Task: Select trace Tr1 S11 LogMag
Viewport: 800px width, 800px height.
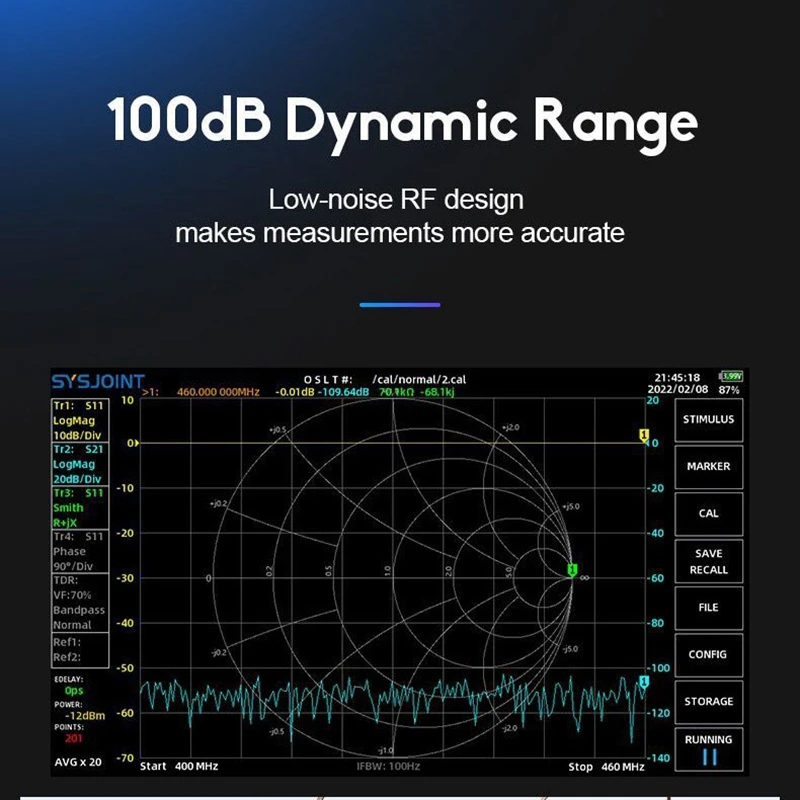Action: pyautogui.click(x=80, y=420)
